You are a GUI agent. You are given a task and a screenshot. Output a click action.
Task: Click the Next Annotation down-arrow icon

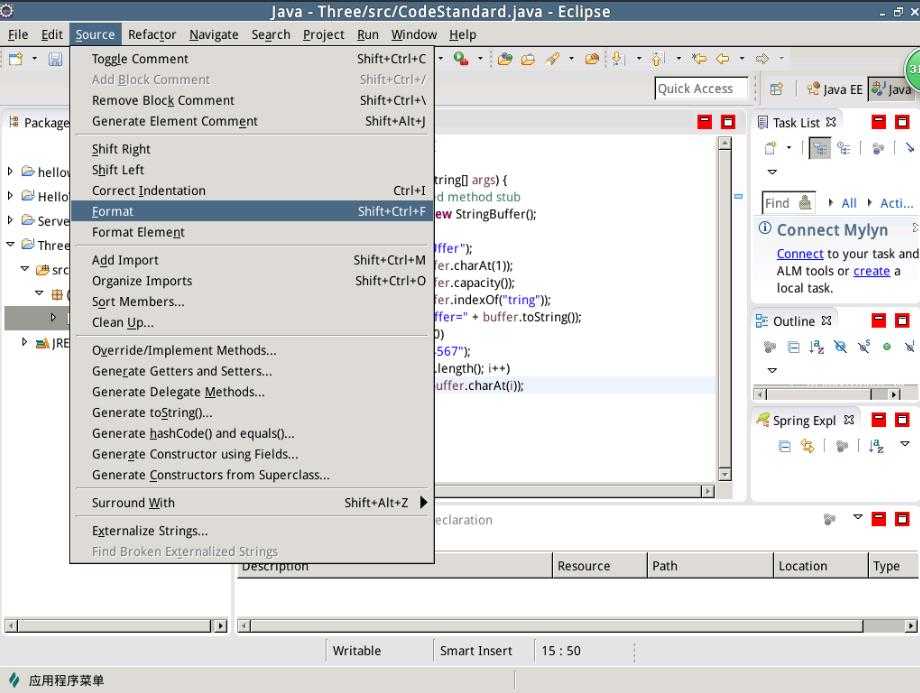coord(617,59)
